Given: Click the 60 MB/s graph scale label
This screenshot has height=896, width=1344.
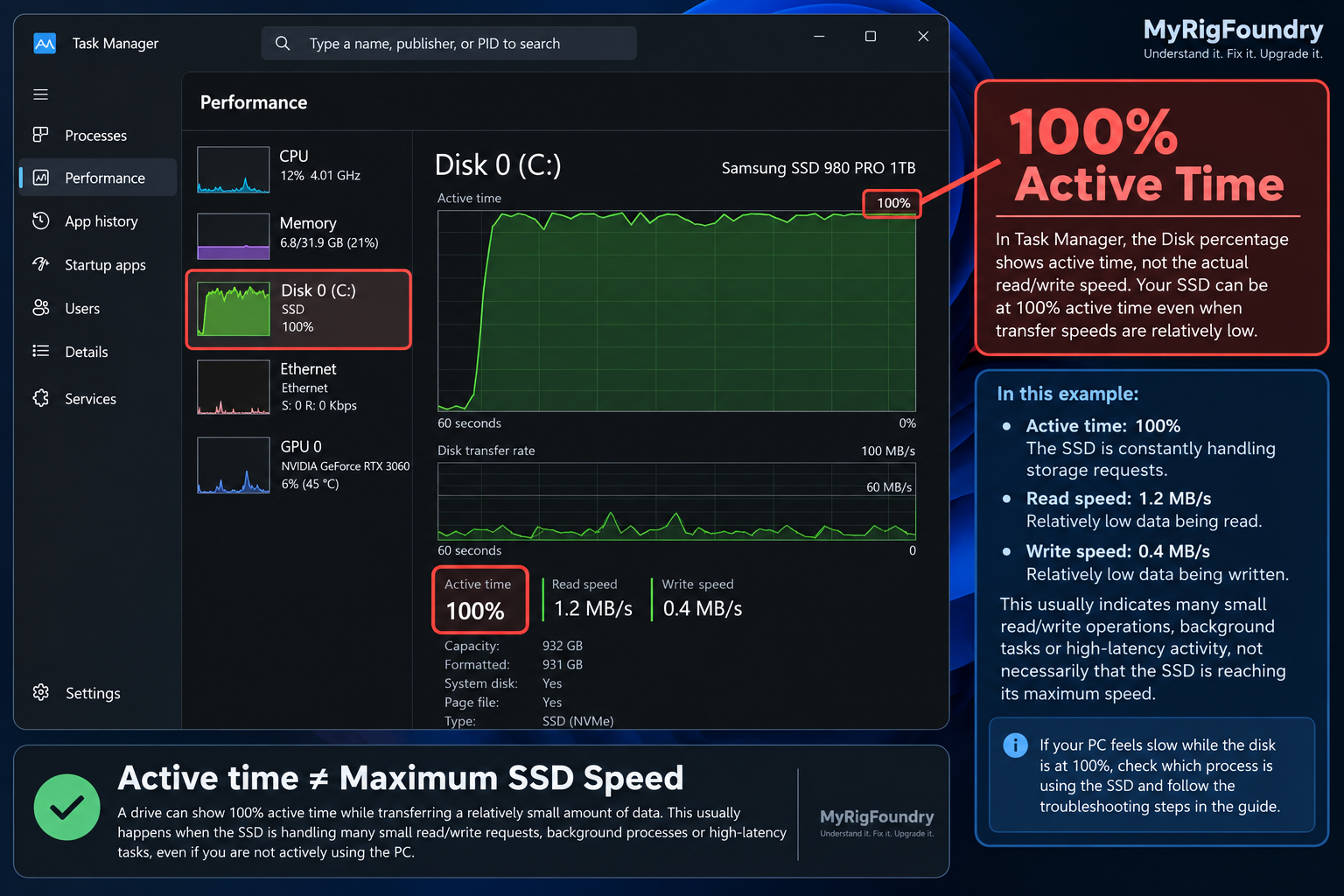Looking at the screenshot, I should click(x=889, y=487).
